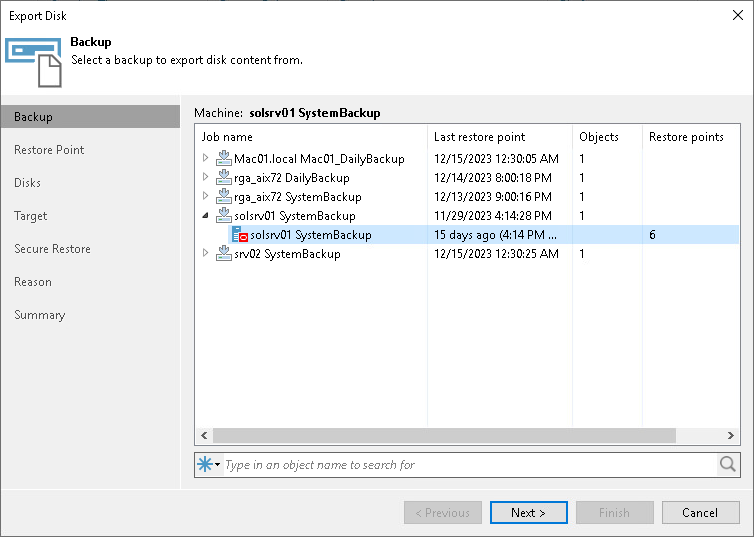
Task: Go to the Target step
Action: pyautogui.click(x=31, y=216)
